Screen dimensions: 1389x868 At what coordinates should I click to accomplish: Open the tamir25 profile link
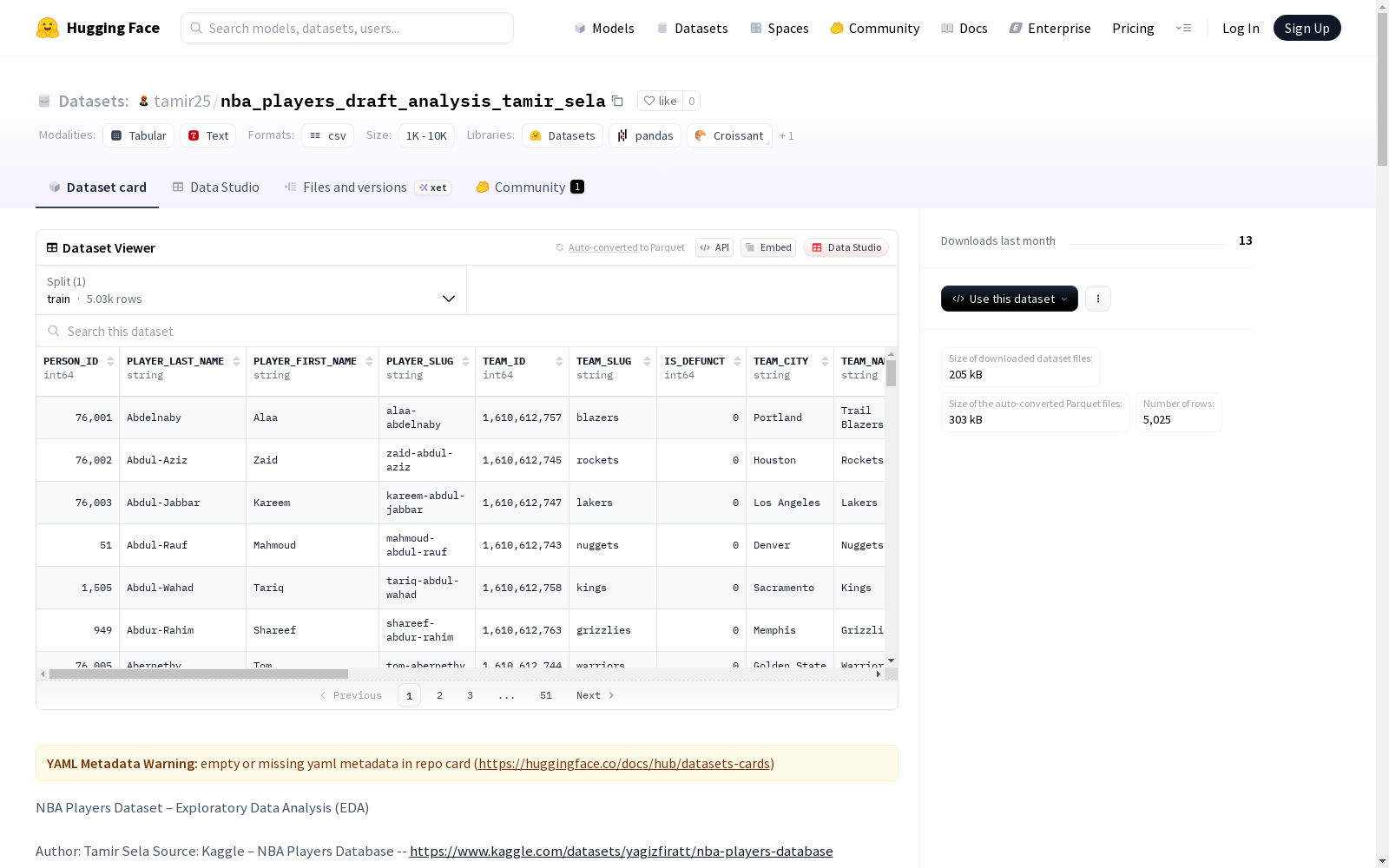pos(182,101)
